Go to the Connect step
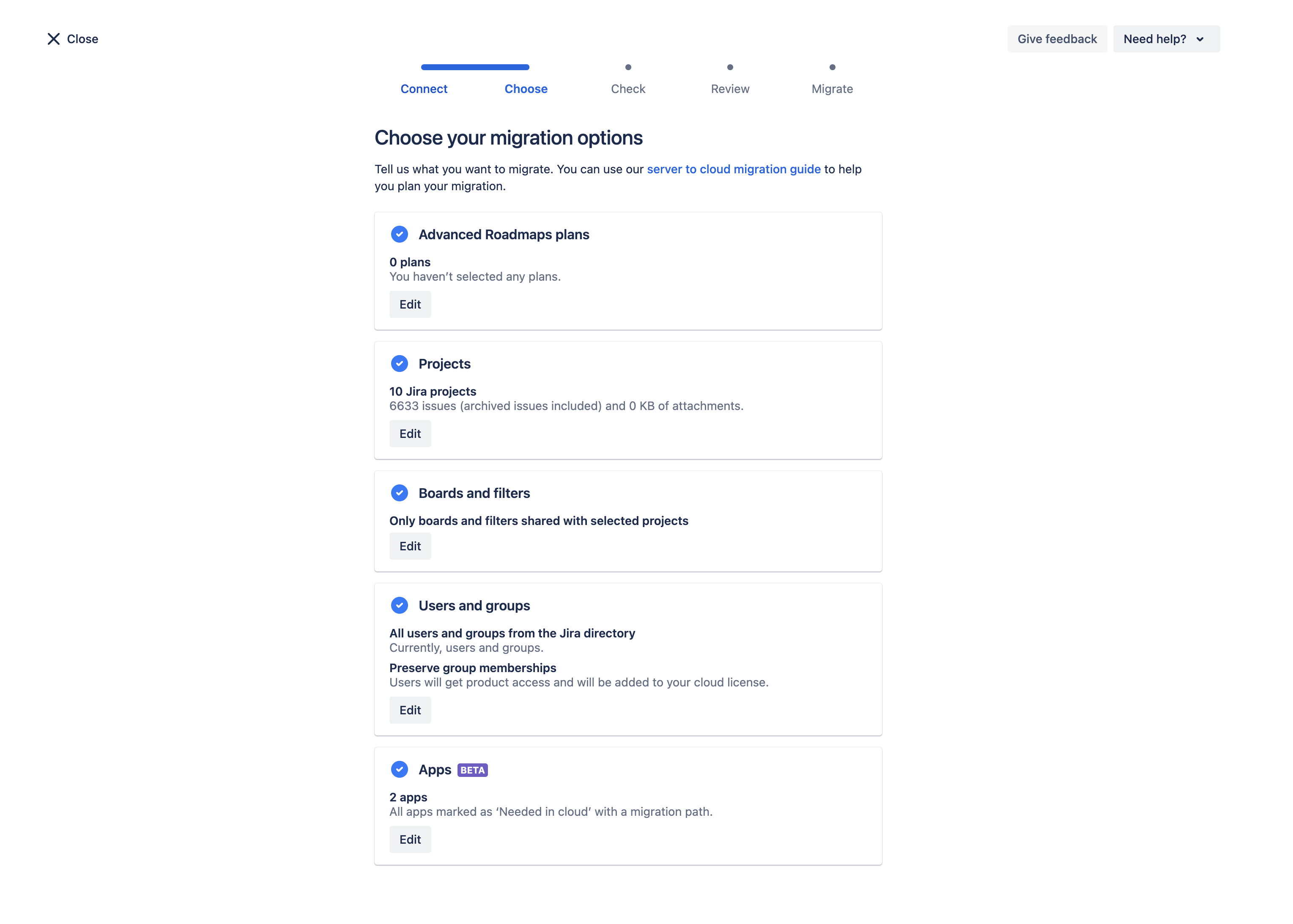 click(424, 89)
